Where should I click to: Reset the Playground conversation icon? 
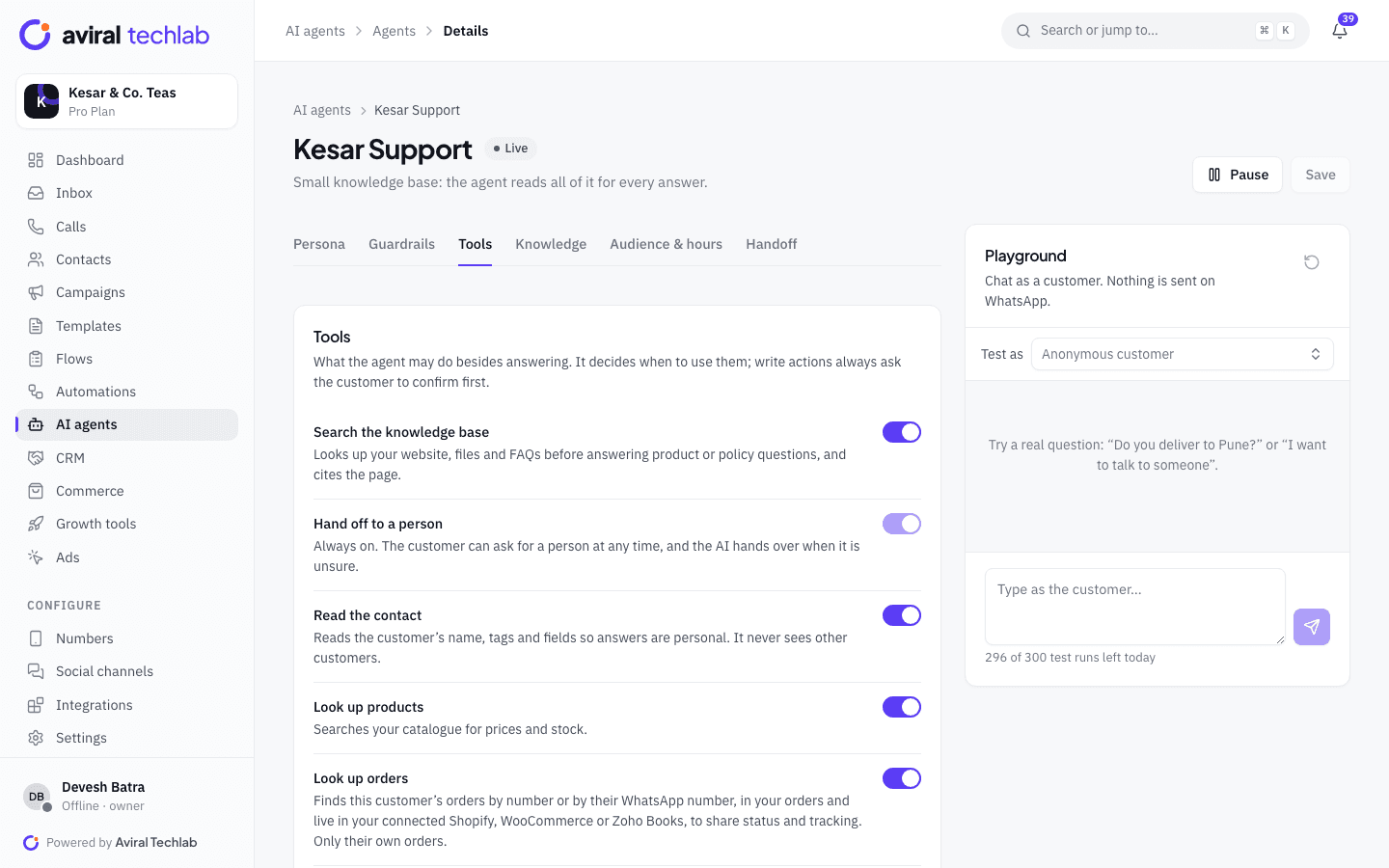(1312, 262)
